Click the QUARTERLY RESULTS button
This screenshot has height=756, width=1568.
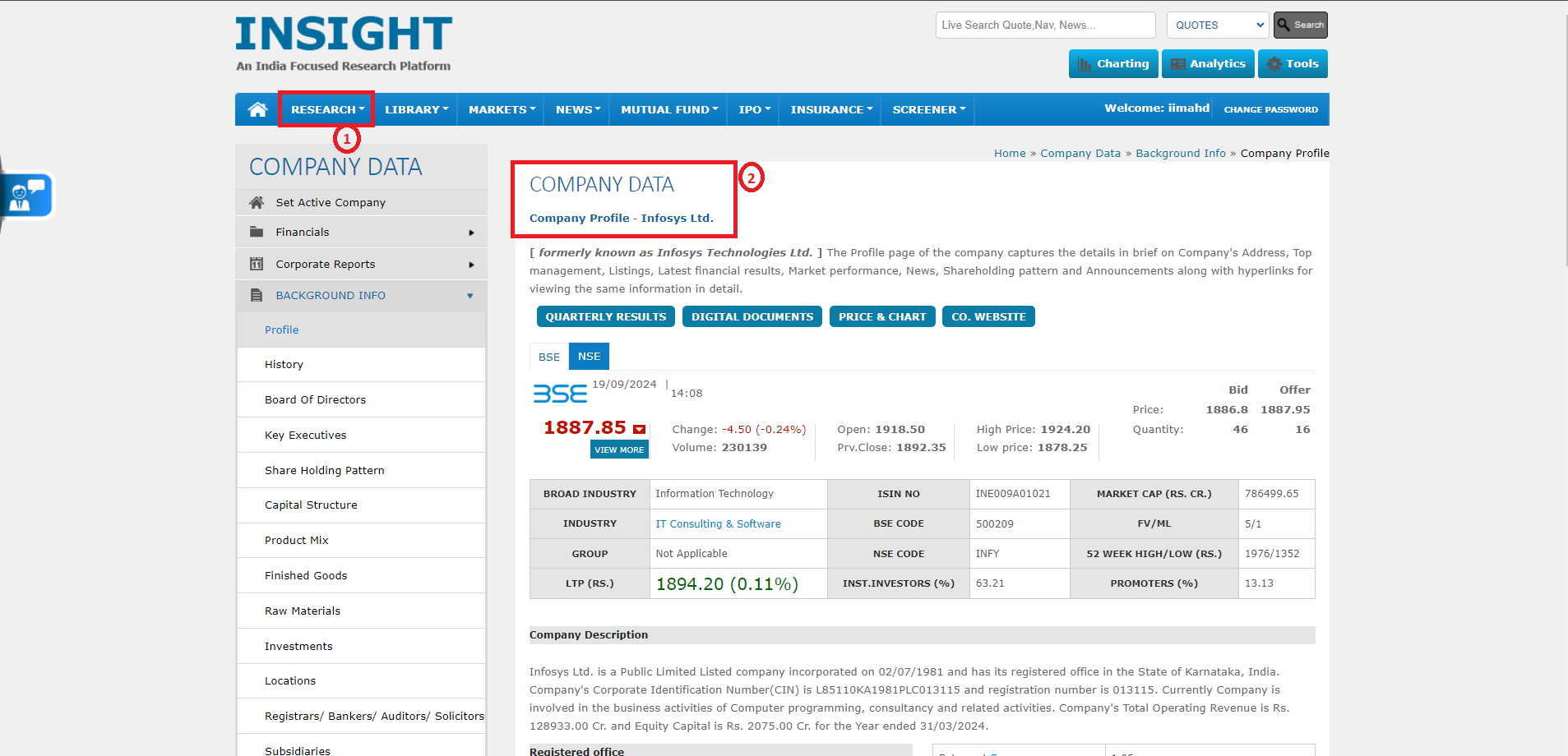(606, 316)
